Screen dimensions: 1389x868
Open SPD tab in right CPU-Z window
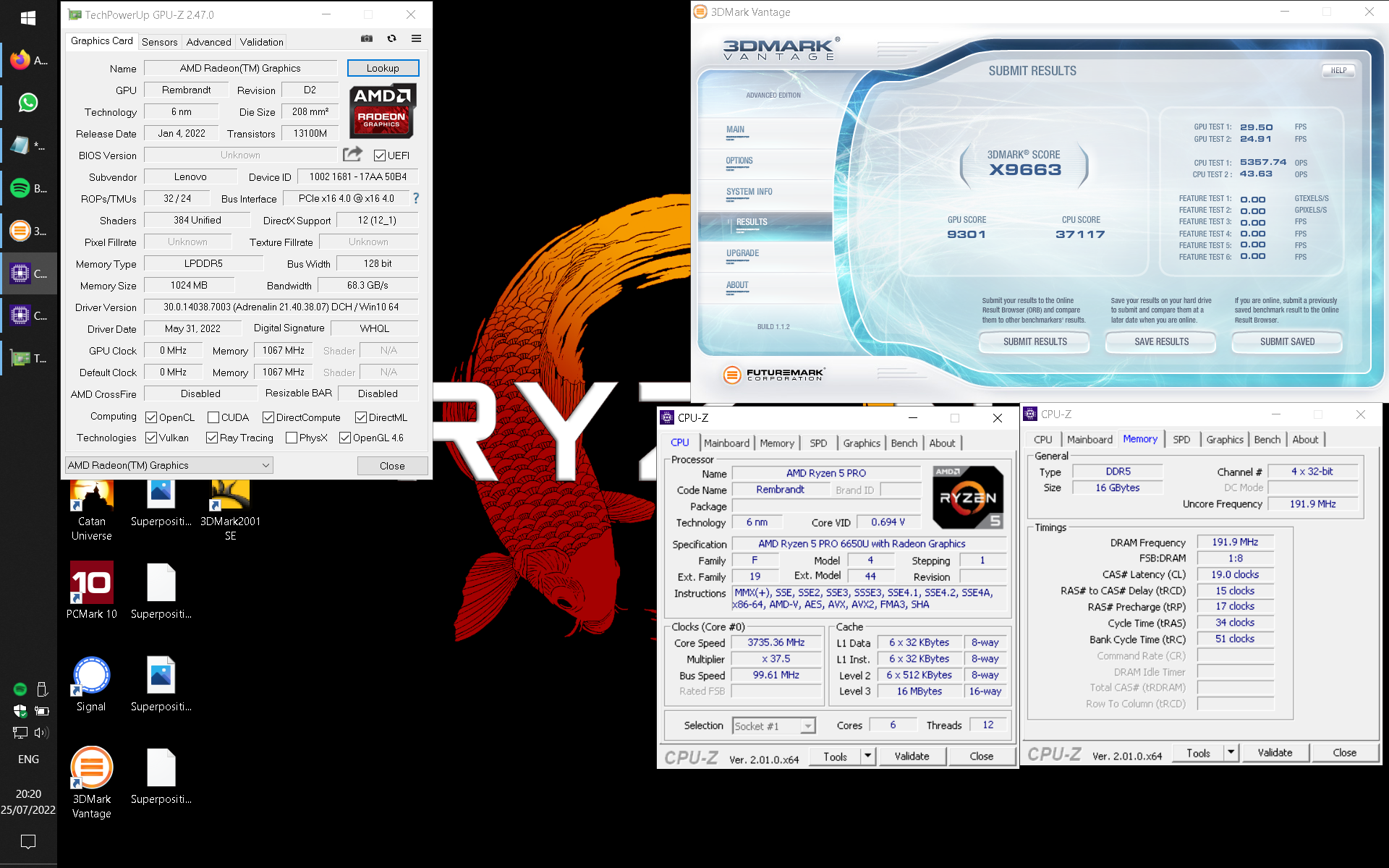click(1181, 439)
